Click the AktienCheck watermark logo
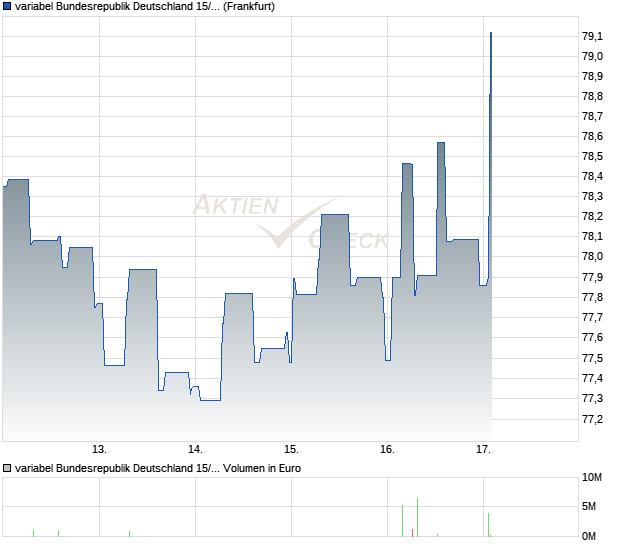The image size is (620, 546). pyautogui.click(x=290, y=222)
